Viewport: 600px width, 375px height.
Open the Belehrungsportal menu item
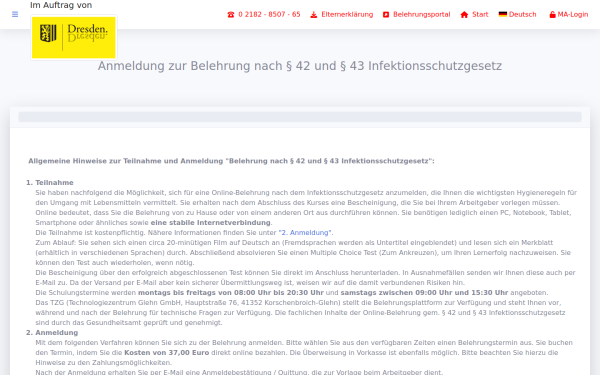421,15
